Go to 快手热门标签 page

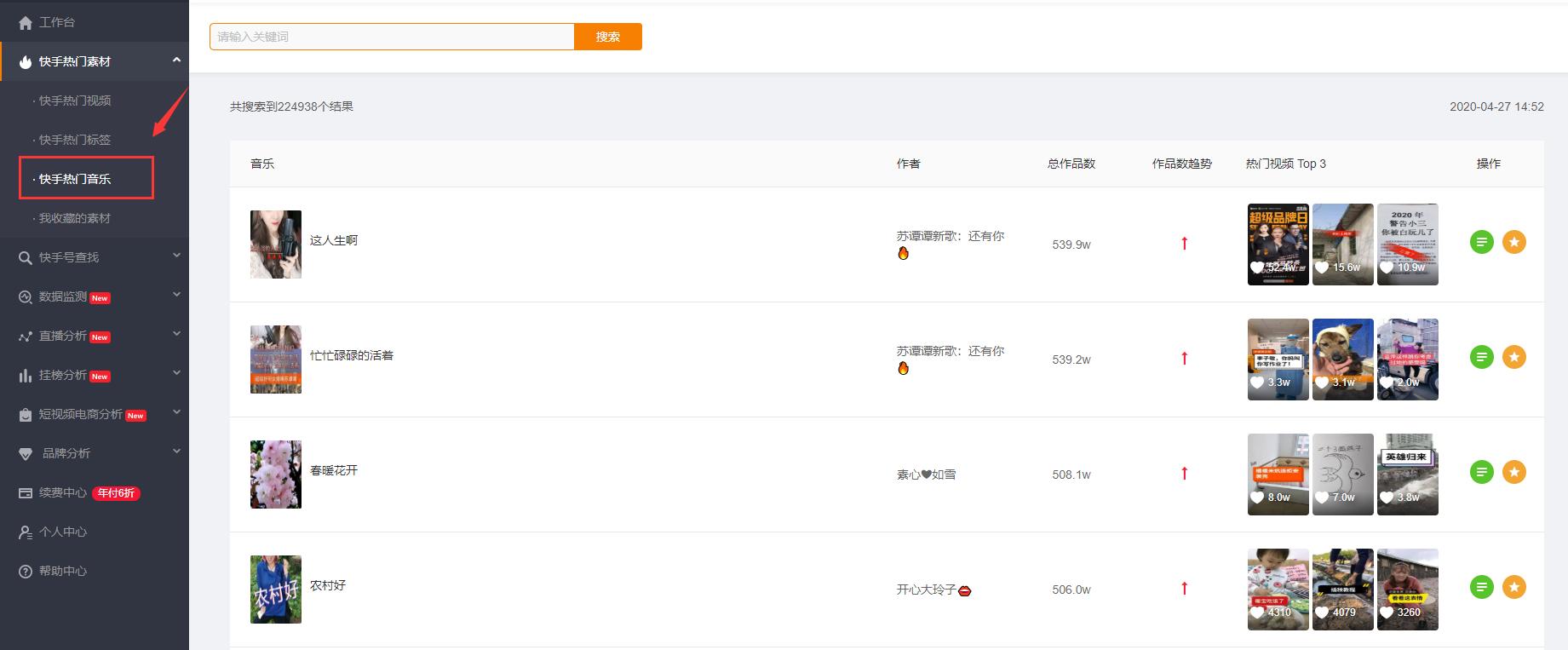coord(75,140)
